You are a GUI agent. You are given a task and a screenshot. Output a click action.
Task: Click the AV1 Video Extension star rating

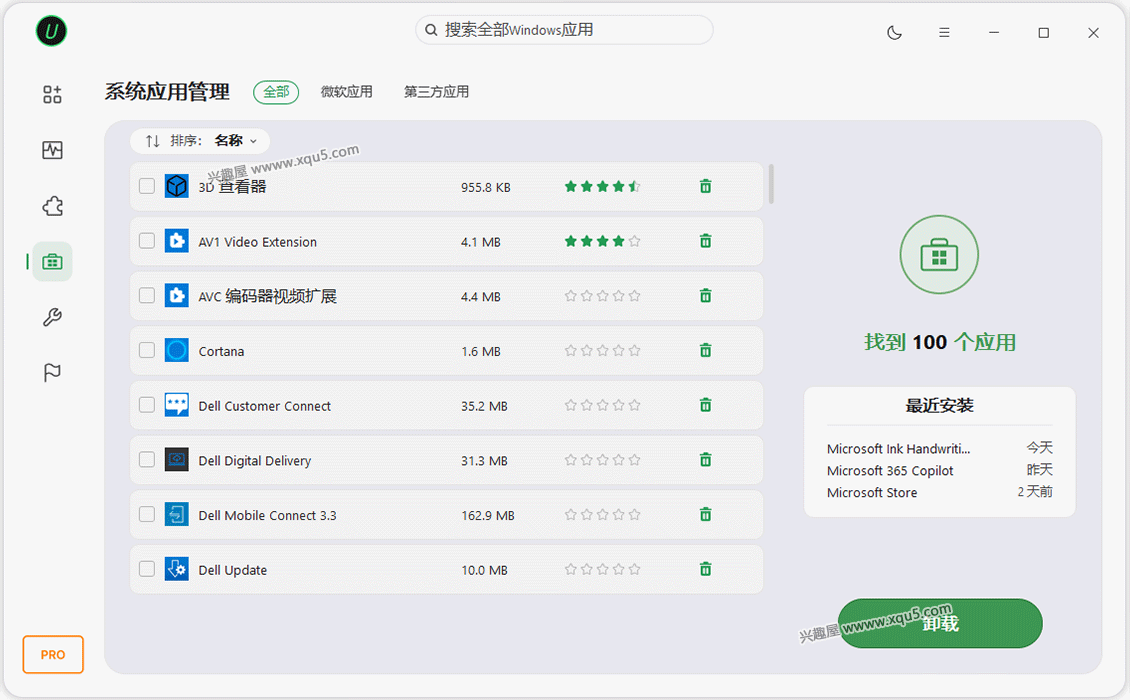602,242
